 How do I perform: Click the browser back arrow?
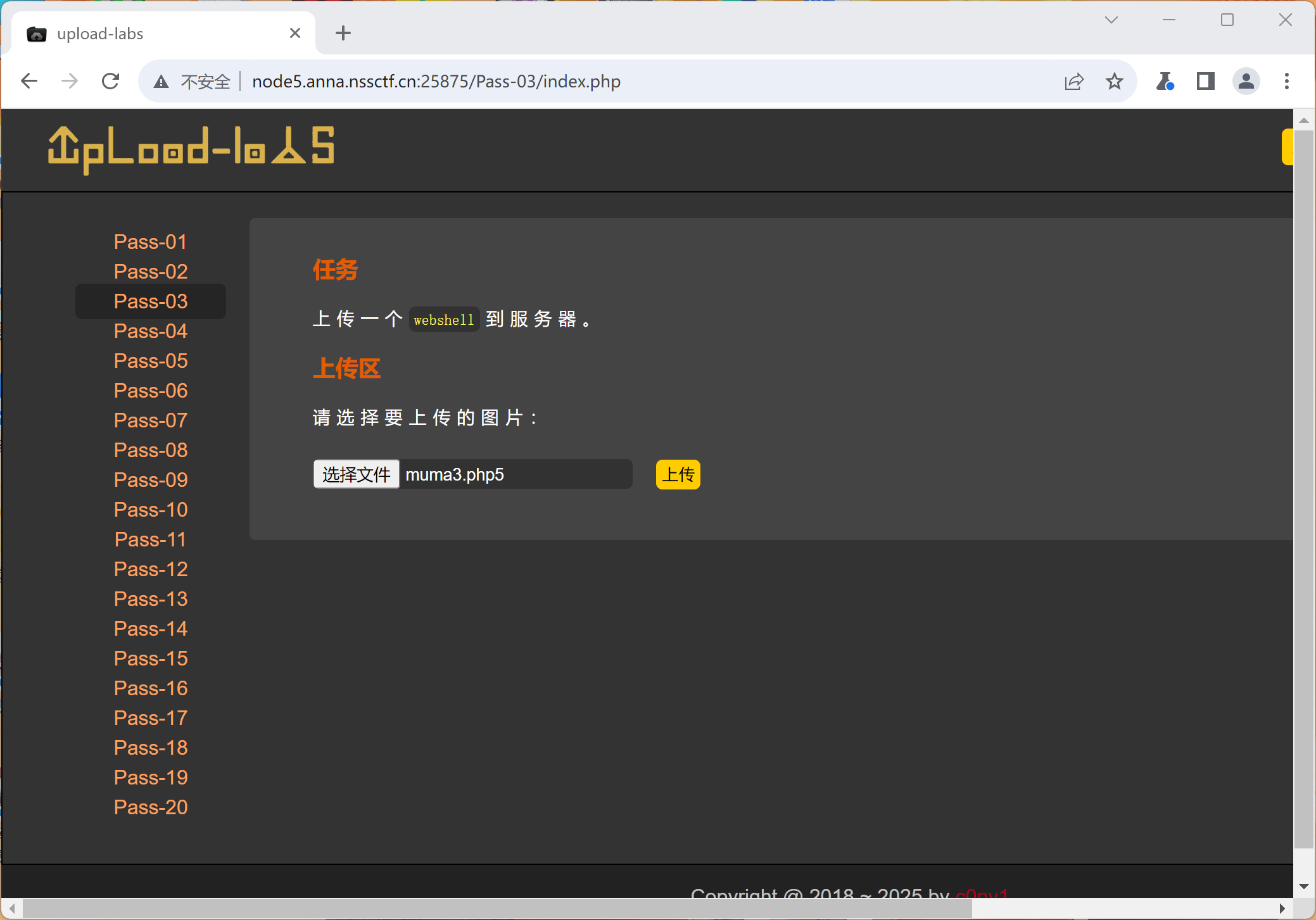click(x=29, y=81)
